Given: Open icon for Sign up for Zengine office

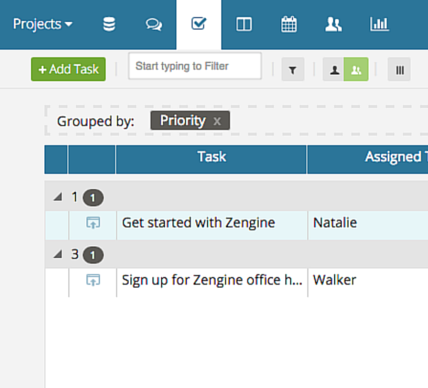Looking at the screenshot, I should [93, 280].
